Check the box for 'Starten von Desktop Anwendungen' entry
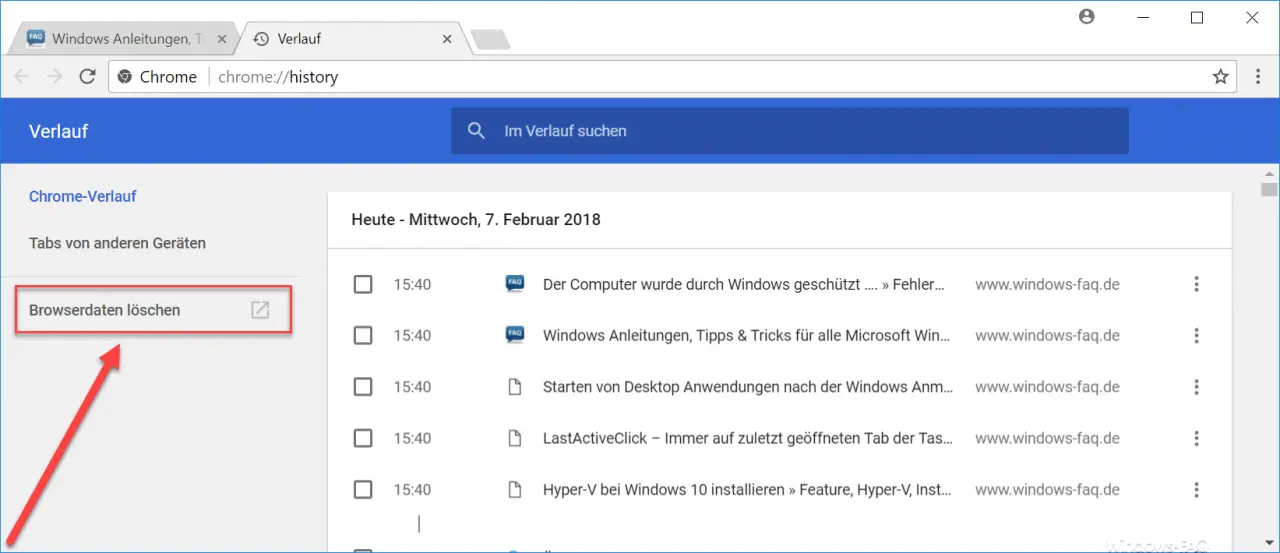Image resolution: width=1280 pixels, height=553 pixels. [363, 387]
